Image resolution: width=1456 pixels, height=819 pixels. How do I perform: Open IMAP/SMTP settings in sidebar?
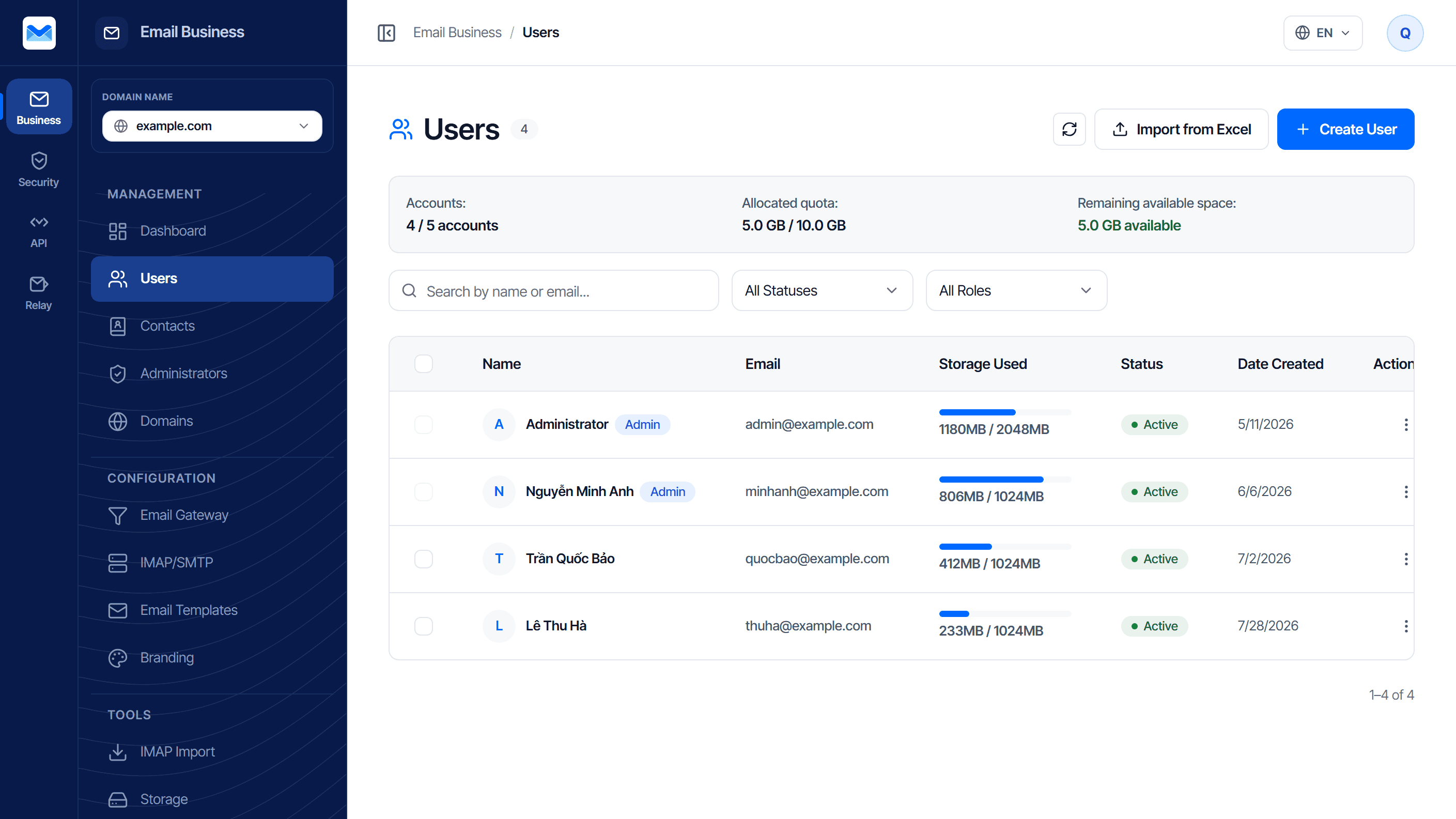tap(212, 563)
